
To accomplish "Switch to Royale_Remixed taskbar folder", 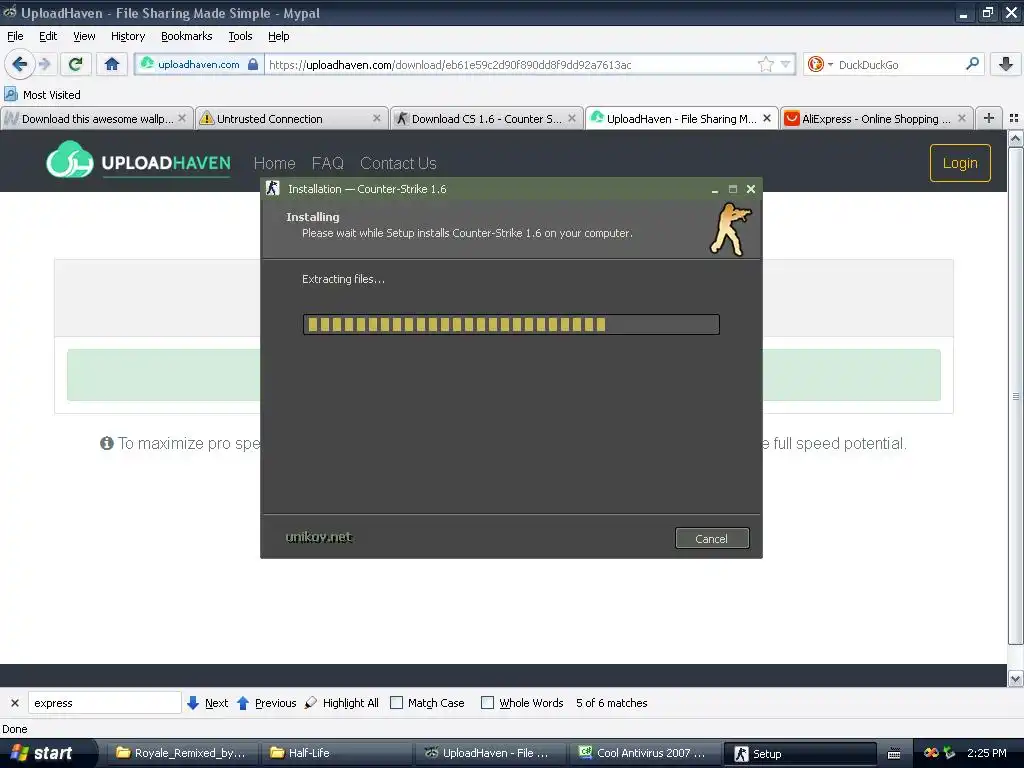I will 184,753.
